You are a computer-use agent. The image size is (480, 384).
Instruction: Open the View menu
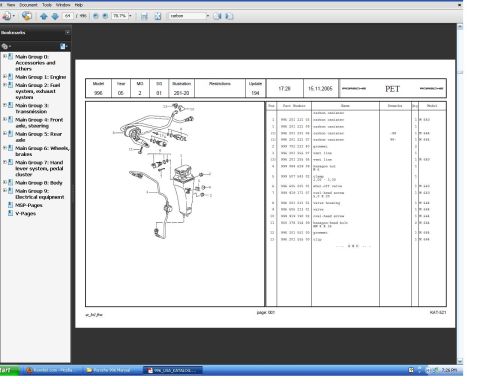[11, 5]
